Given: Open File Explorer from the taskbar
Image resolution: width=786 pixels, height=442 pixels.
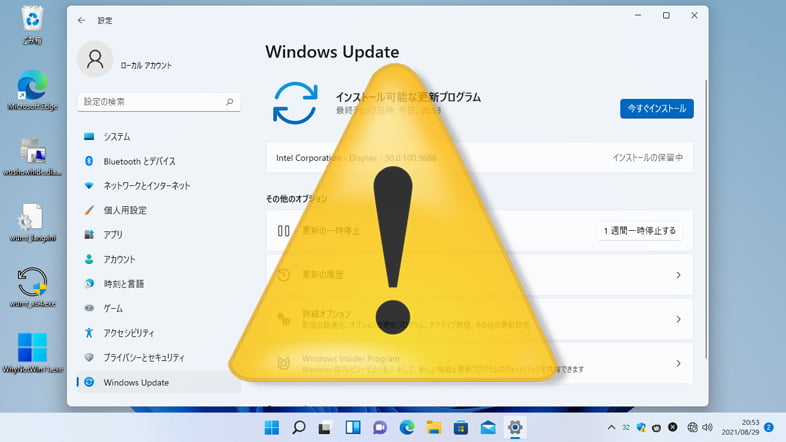Looking at the screenshot, I should point(434,427).
